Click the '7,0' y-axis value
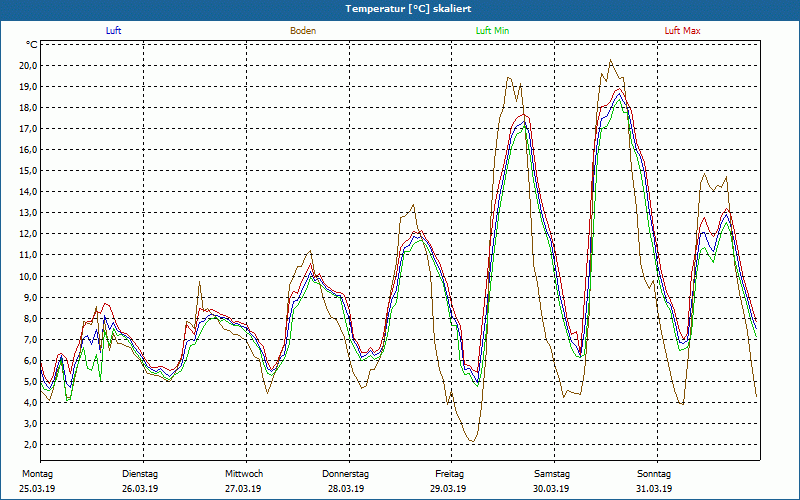Image resolution: width=800 pixels, height=500 pixels. pos(30,339)
